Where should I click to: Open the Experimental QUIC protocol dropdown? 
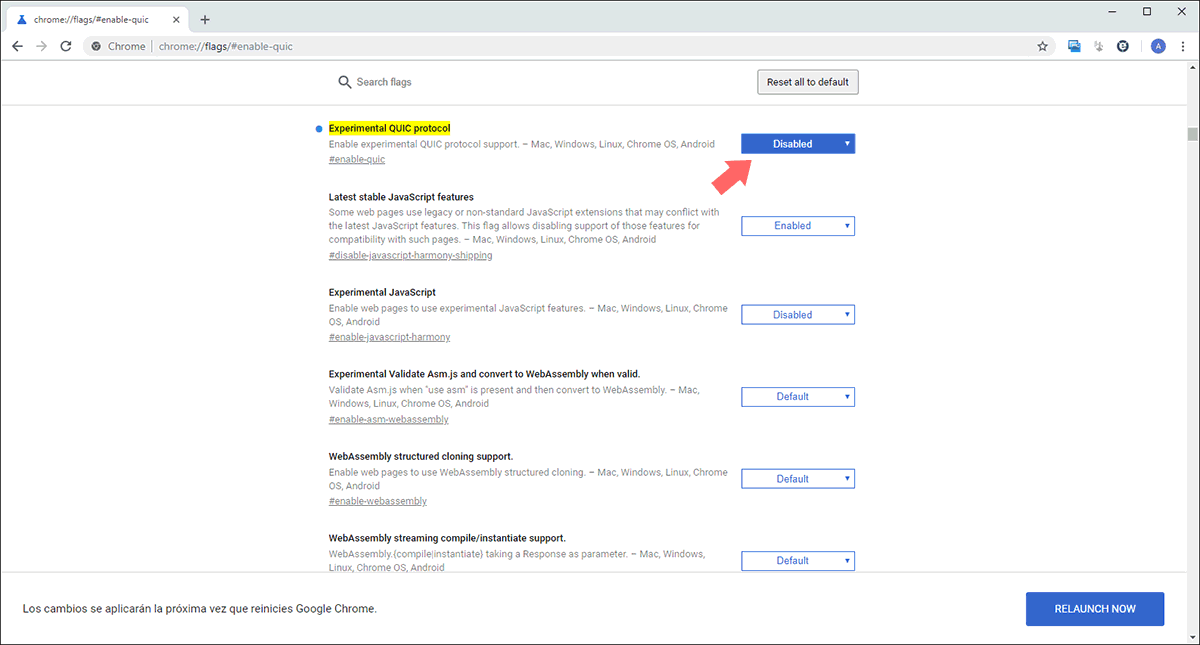coord(797,144)
